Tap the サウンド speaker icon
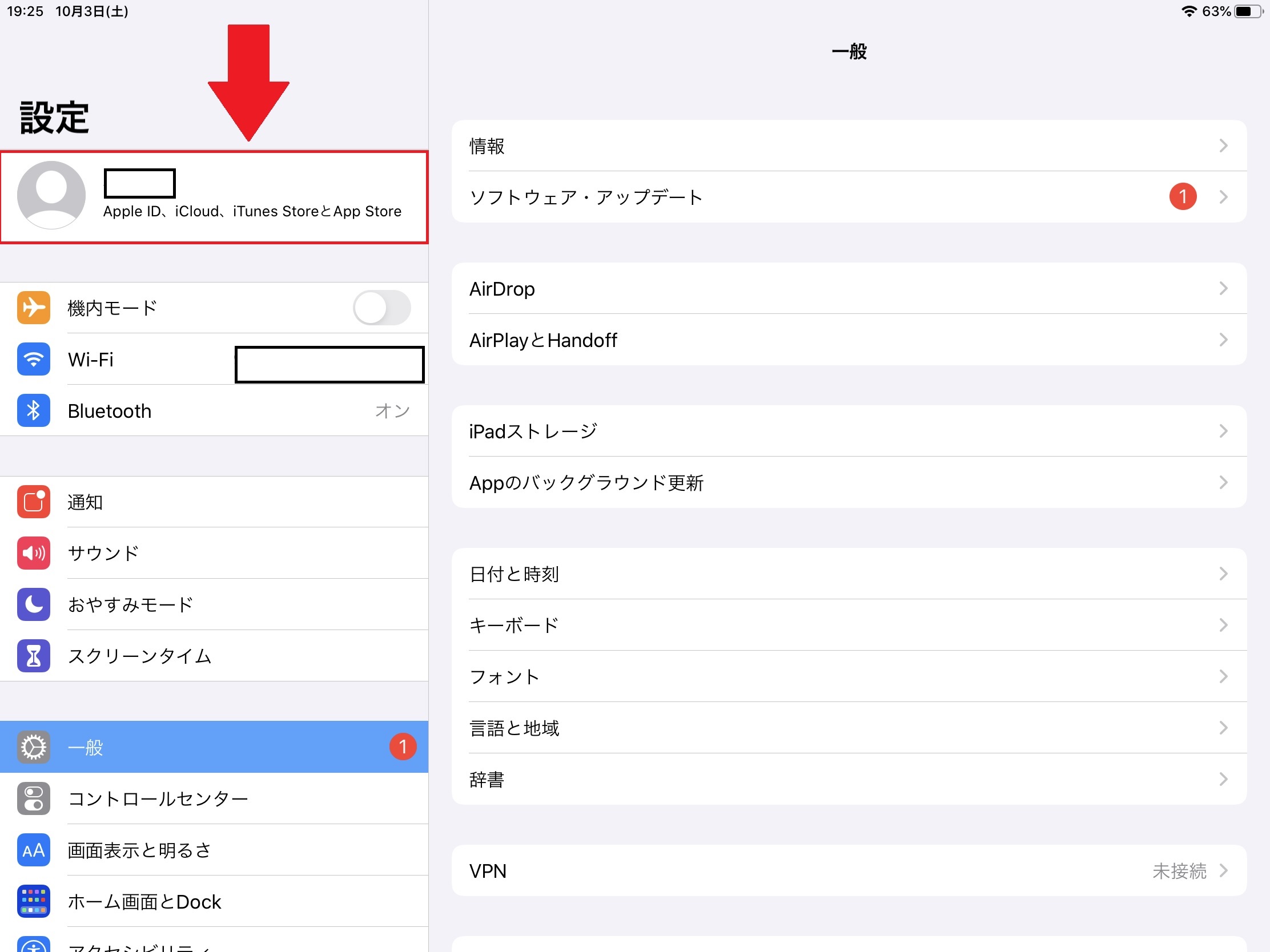1270x952 pixels. pos(33,553)
